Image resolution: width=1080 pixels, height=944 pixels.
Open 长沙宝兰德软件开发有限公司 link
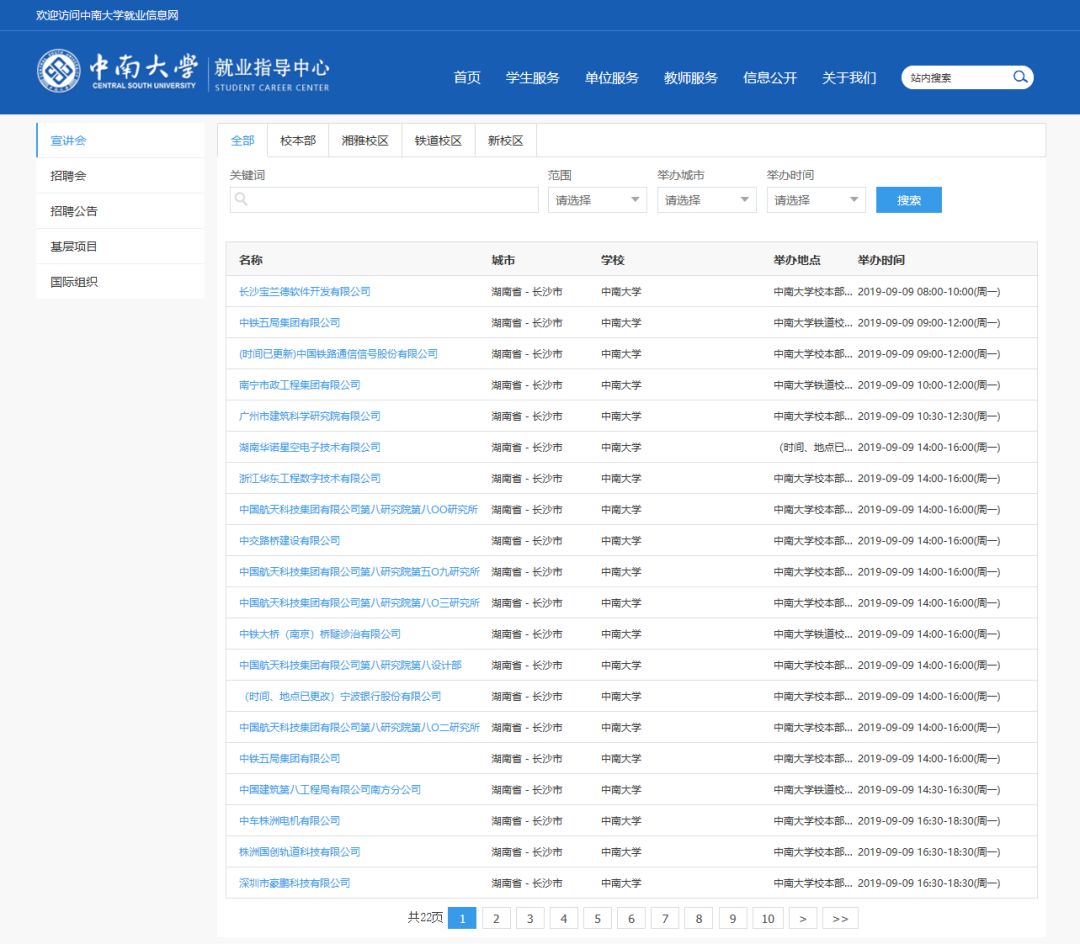pos(304,291)
